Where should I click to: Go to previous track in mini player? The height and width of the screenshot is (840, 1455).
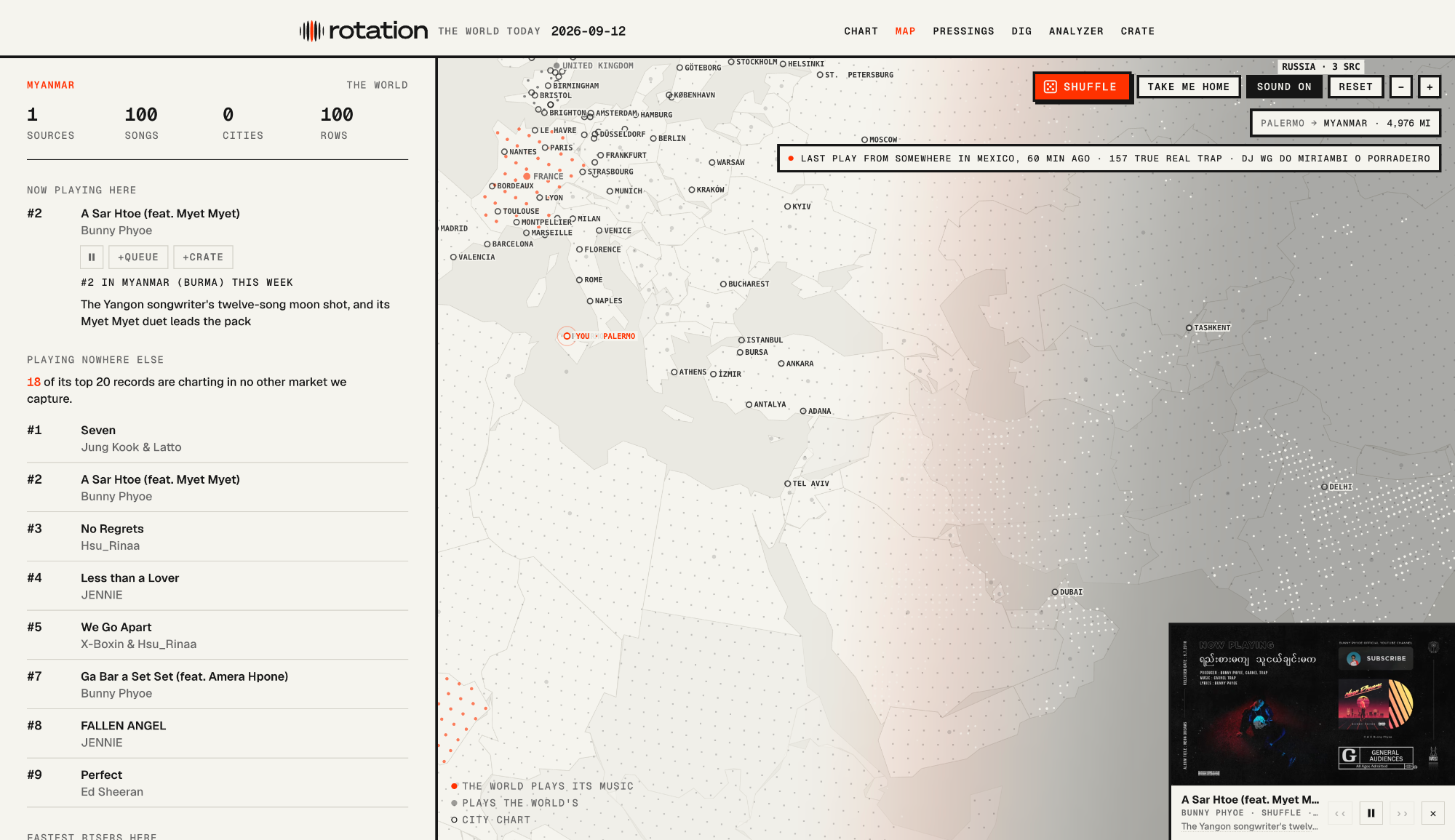tap(1340, 813)
